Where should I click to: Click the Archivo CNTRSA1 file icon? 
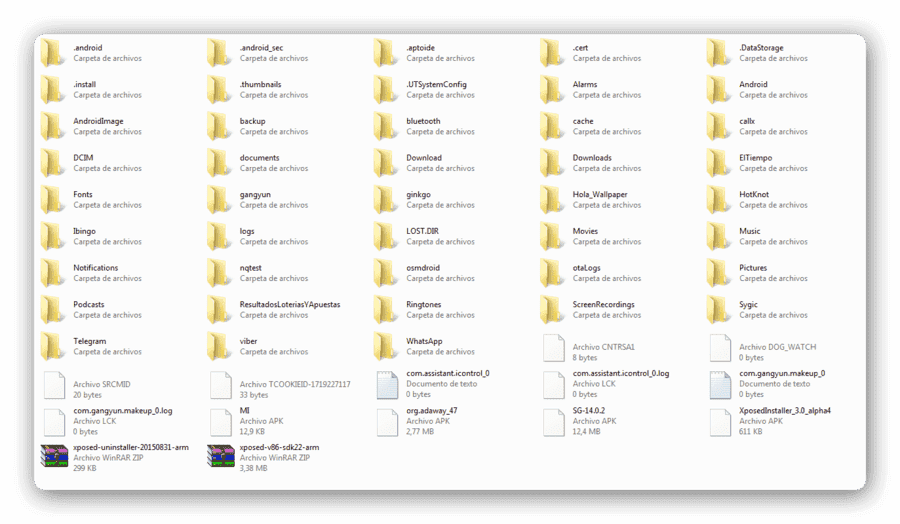554,348
